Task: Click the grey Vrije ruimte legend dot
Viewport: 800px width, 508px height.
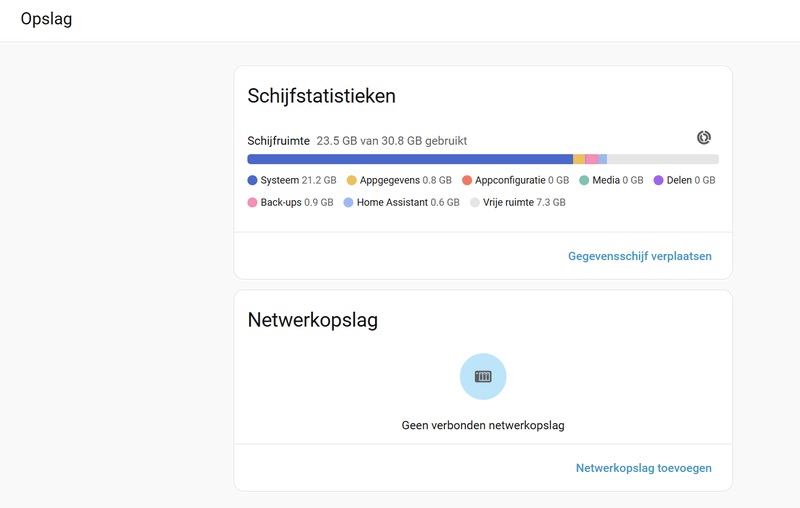Action: (x=475, y=202)
